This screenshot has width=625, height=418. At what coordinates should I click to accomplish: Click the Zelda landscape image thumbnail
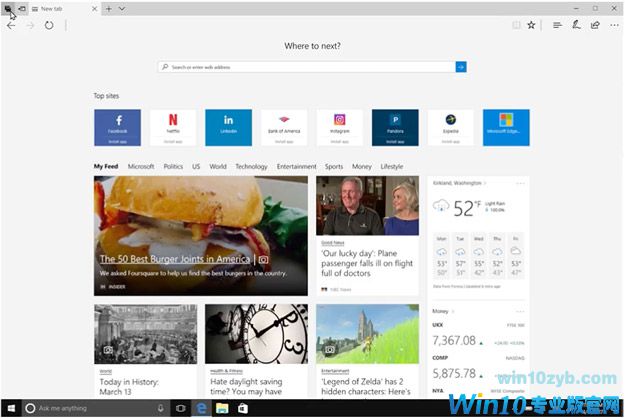(368, 334)
